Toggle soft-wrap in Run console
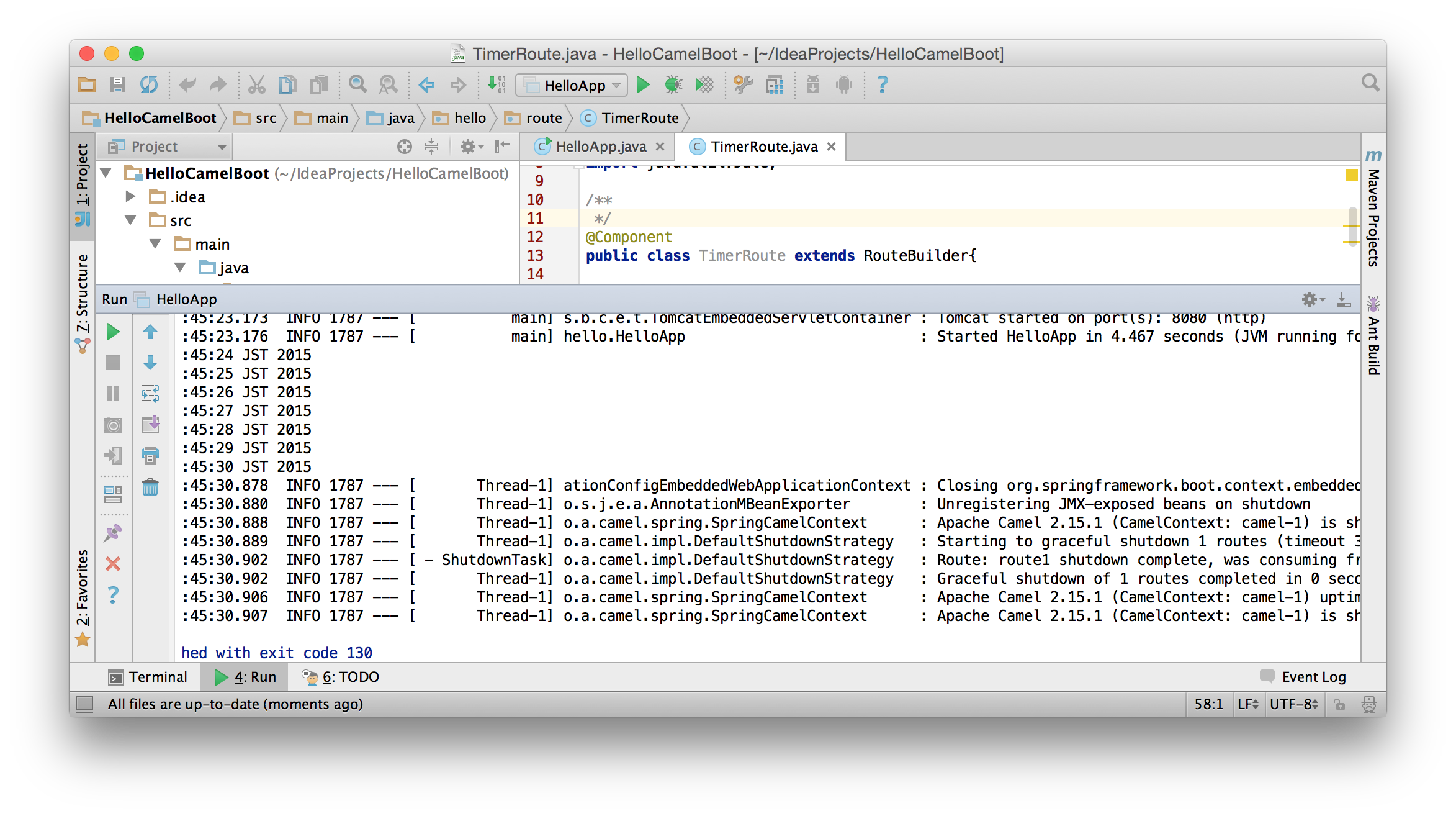This screenshot has height=816, width=1456. point(150,394)
